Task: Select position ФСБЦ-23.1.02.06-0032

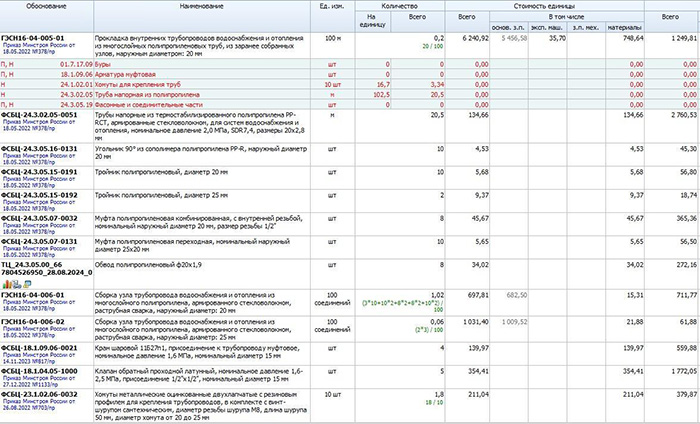Action: pos(39,394)
